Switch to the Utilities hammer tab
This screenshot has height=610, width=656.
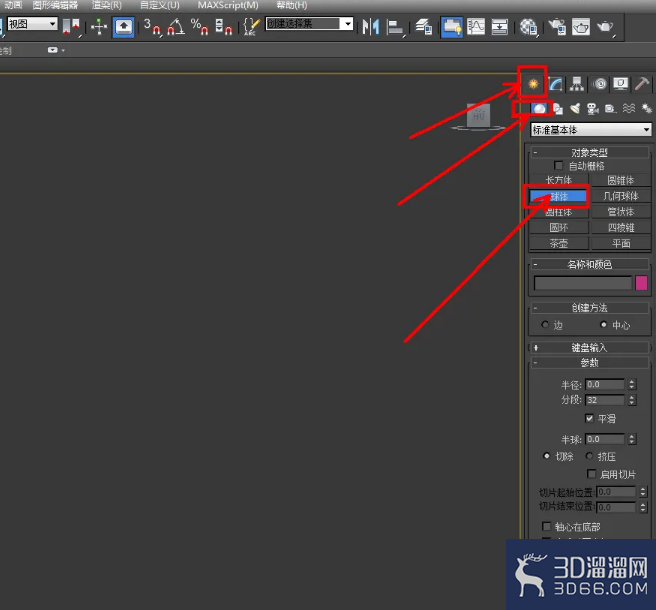(642, 84)
